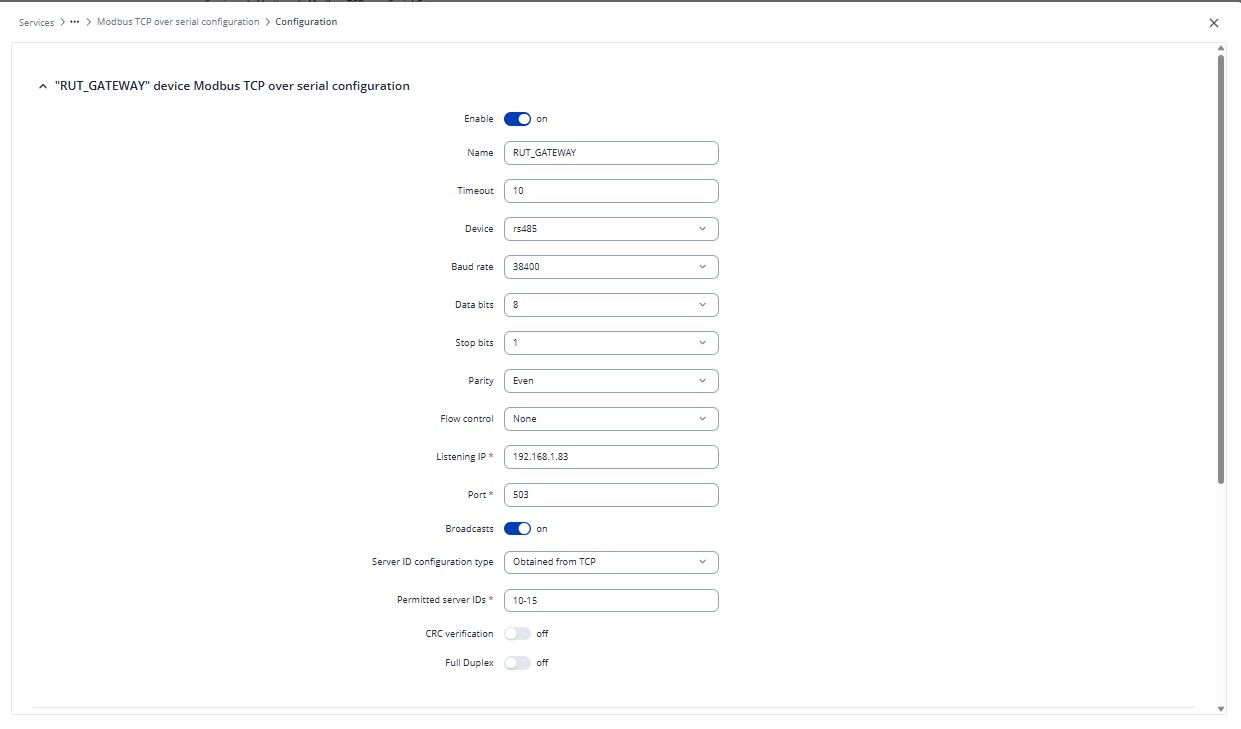Viewport: 1241px width, 729px height.
Task: Change the Parity dropdown from Even
Action: coord(610,381)
